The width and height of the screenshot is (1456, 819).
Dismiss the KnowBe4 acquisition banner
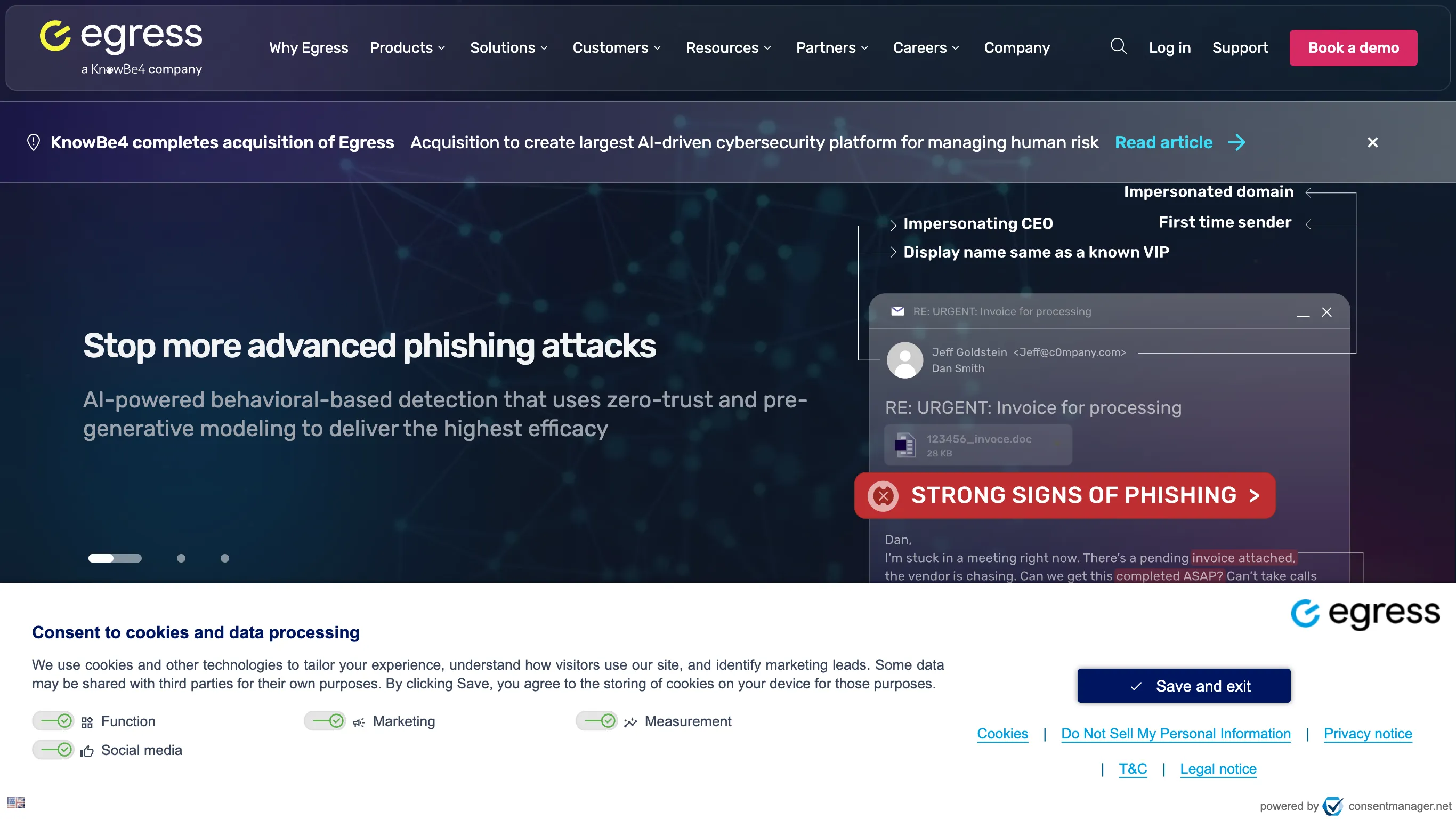[x=1372, y=142]
